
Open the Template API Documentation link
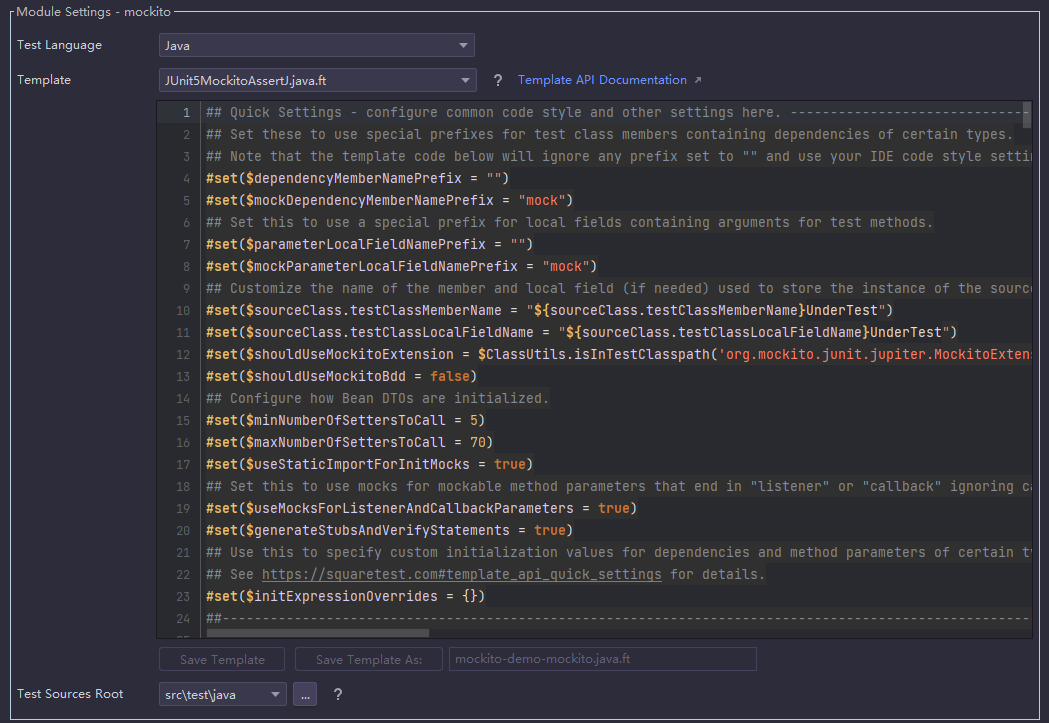click(602, 80)
